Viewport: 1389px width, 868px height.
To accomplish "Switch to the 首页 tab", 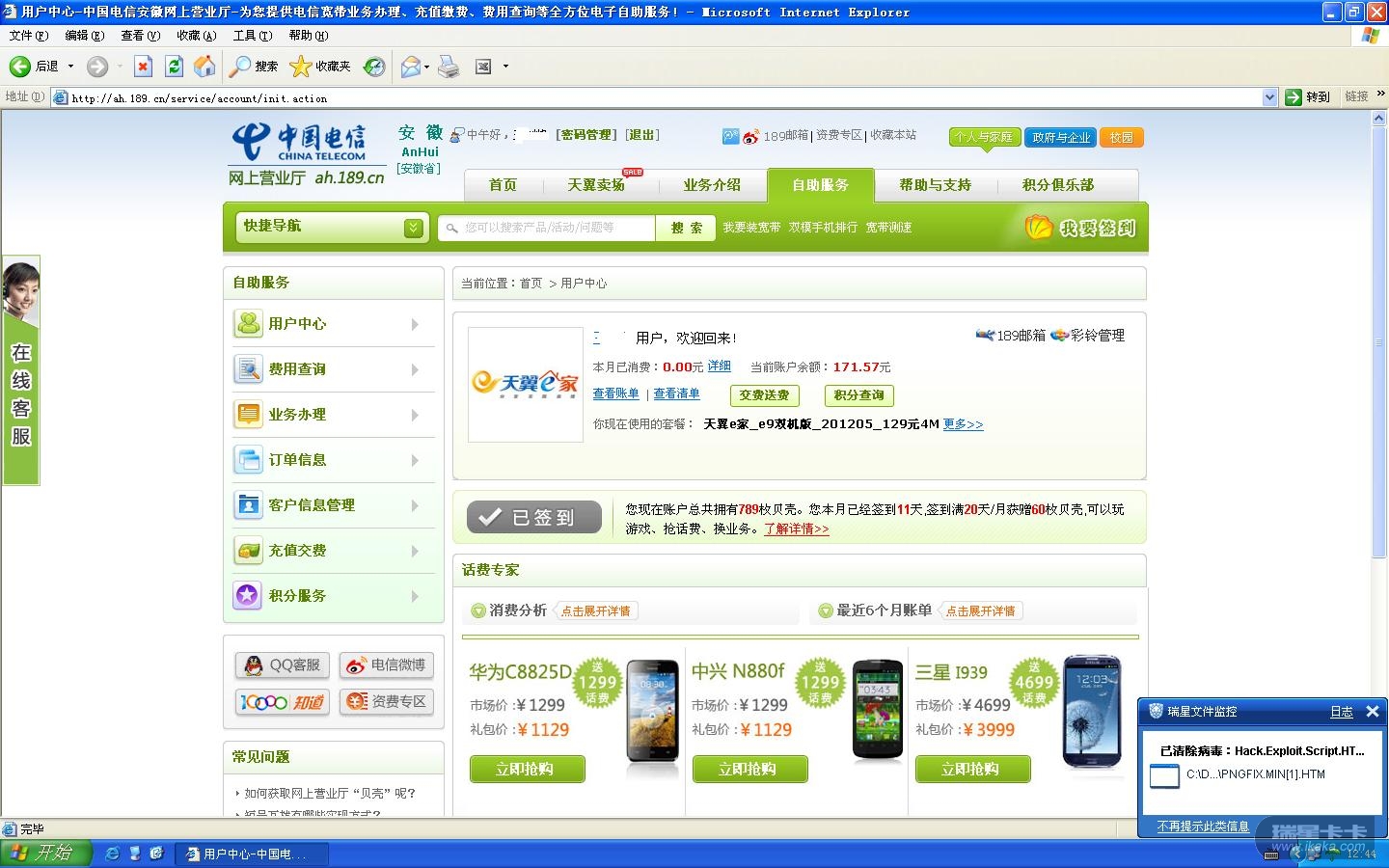I will 503,185.
